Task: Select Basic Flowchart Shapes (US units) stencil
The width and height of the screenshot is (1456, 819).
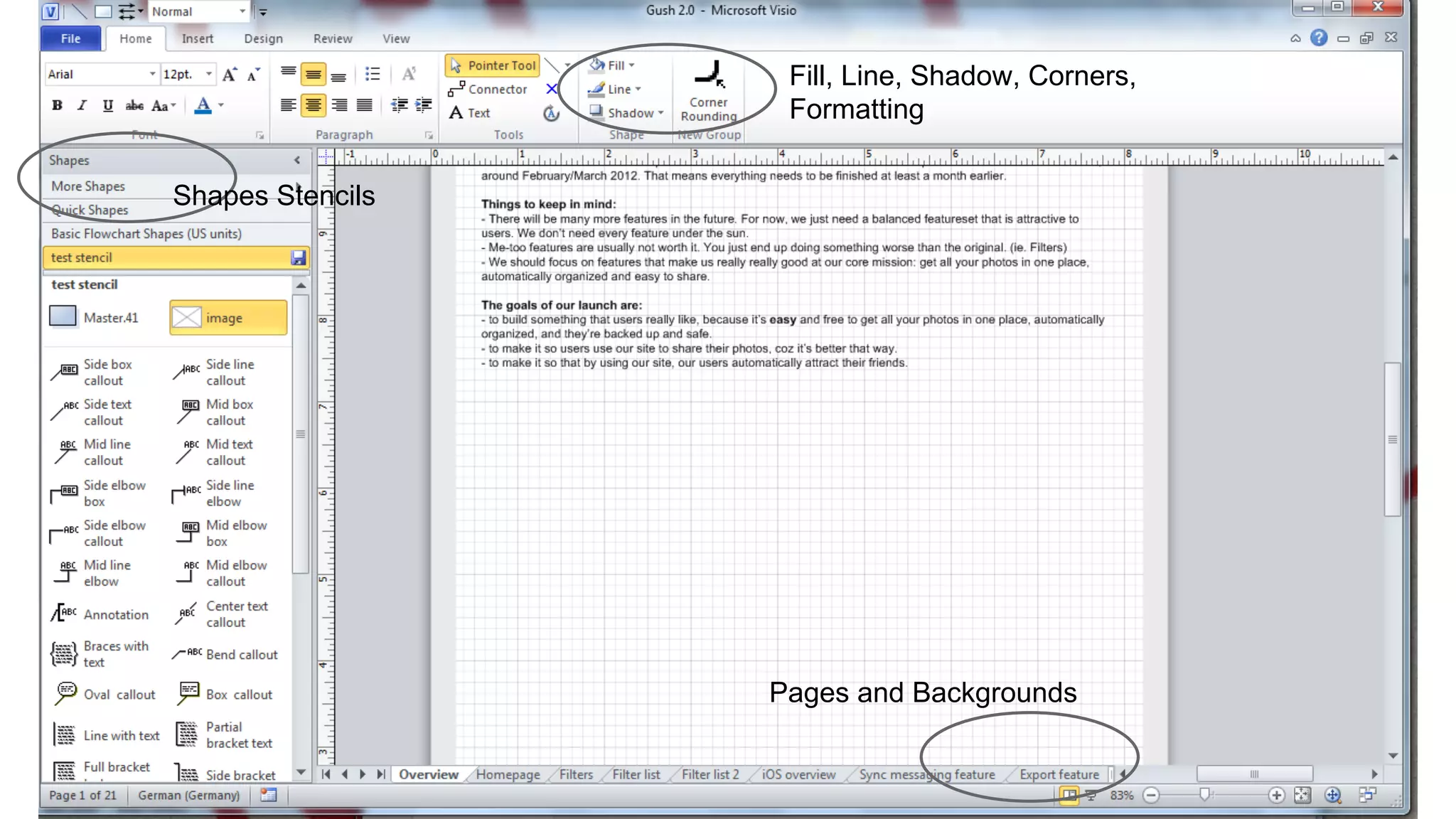Action: (175, 234)
